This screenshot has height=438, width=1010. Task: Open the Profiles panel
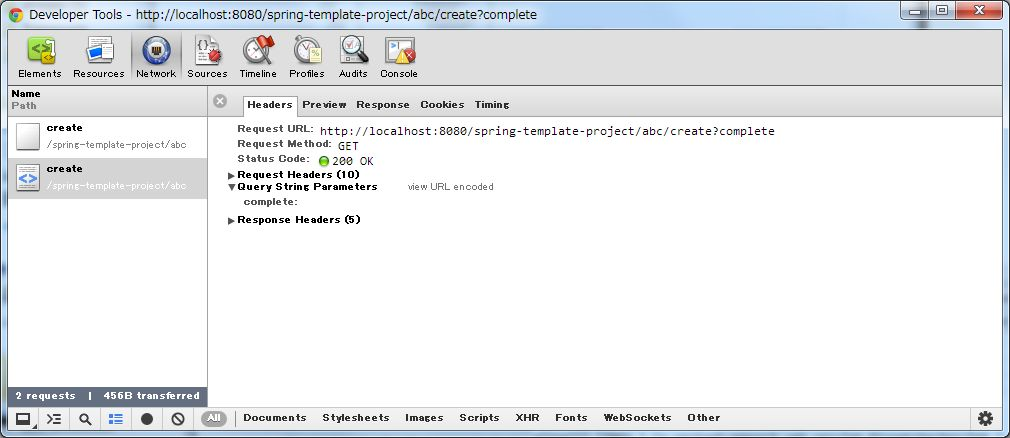click(307, 57)
